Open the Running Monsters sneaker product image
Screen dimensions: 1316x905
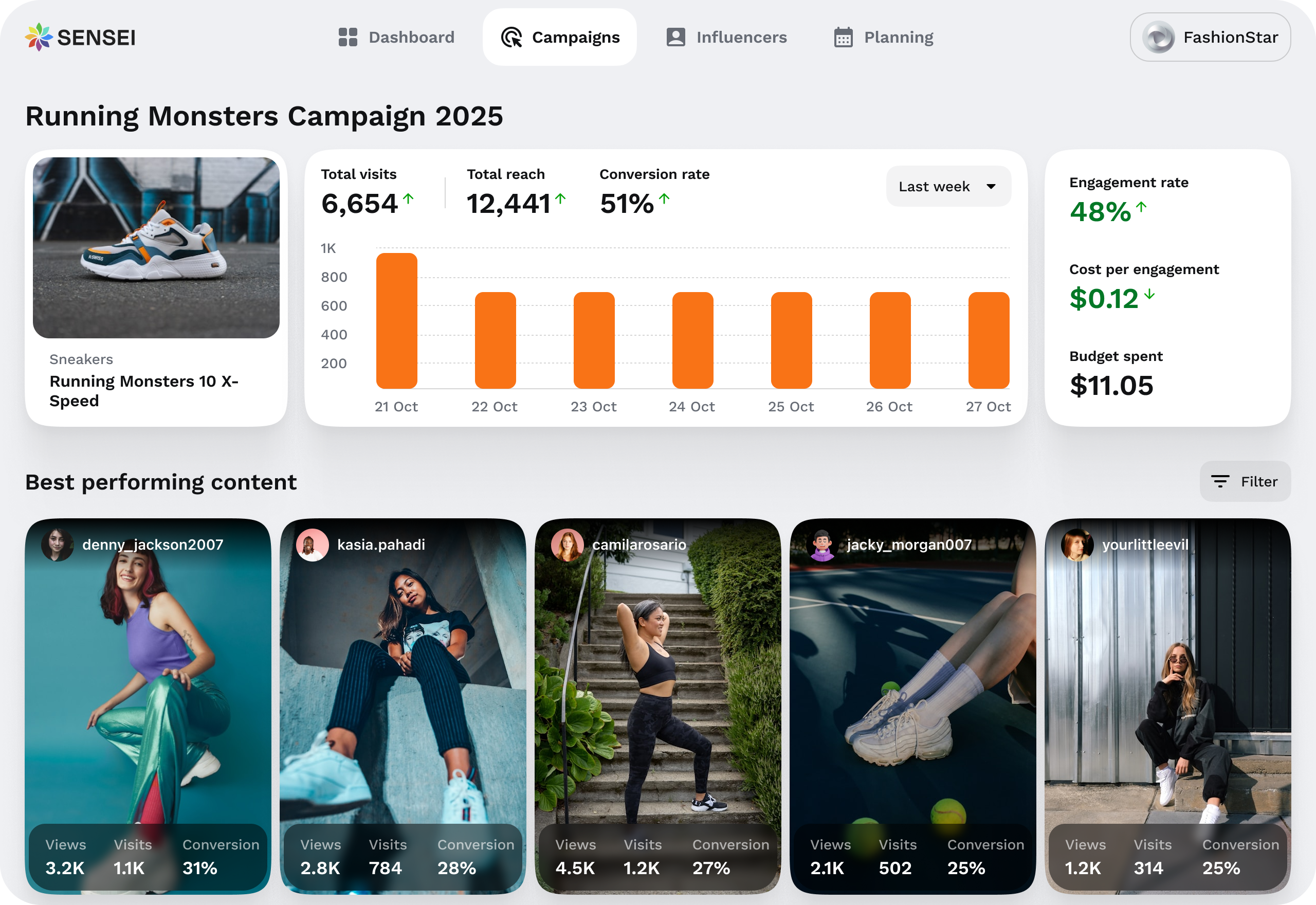click(x=156, y=248)
